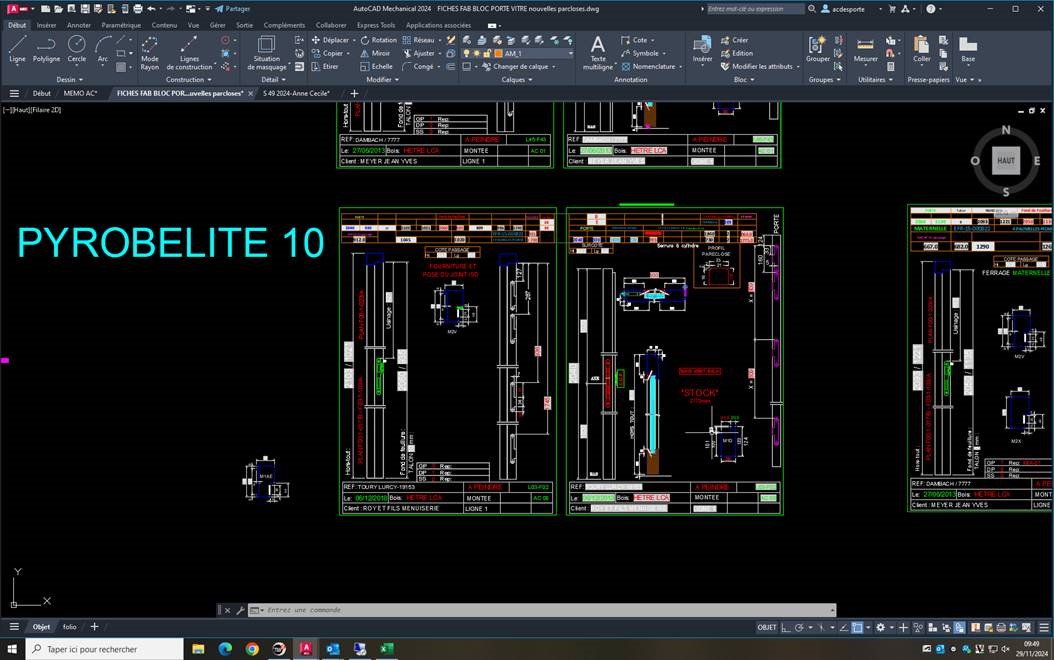This screenshot has width=1054, height=660.
Task: Select the Ligne drawing tool
Action: tap(17, 49)
